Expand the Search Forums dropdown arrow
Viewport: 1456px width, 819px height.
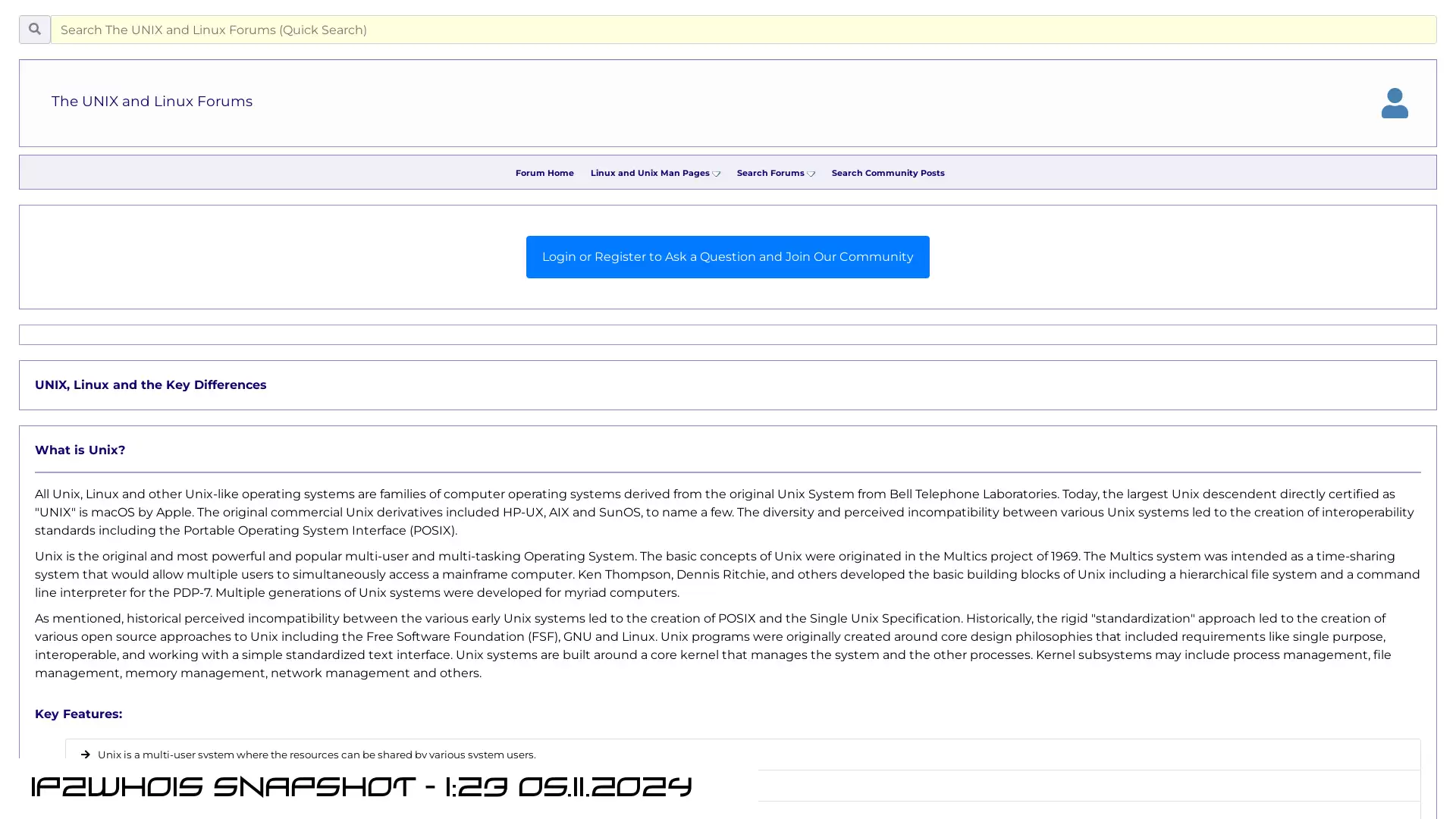pyautogui.click(x=811, y=174)
